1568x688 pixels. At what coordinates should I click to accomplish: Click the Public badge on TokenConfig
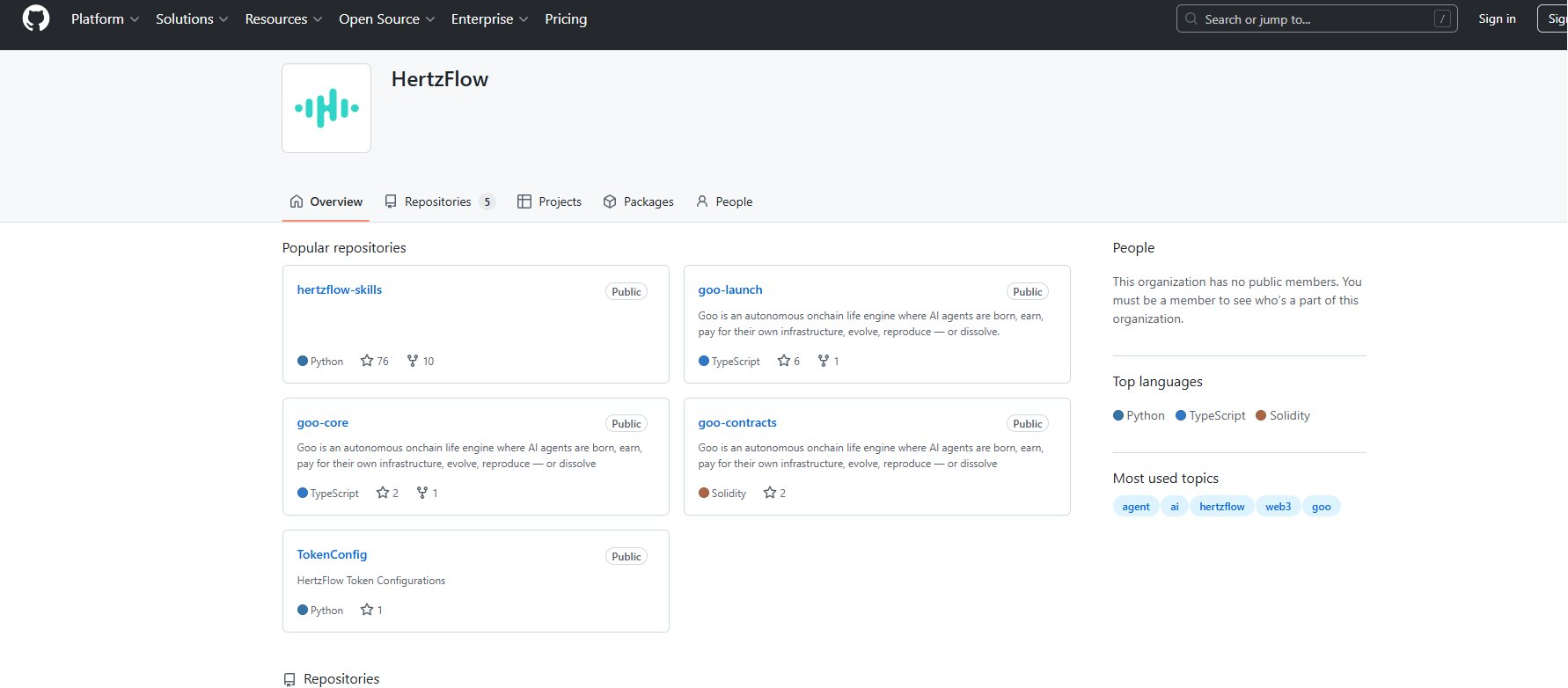626,556
